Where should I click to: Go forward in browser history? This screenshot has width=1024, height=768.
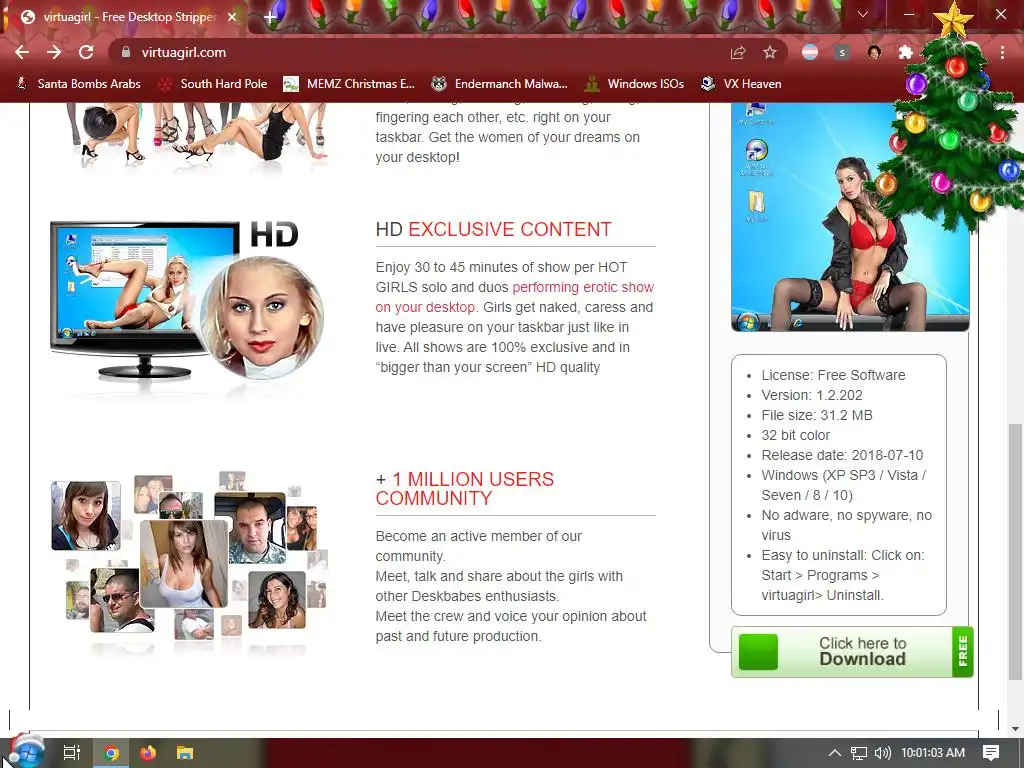pos(54,52)
